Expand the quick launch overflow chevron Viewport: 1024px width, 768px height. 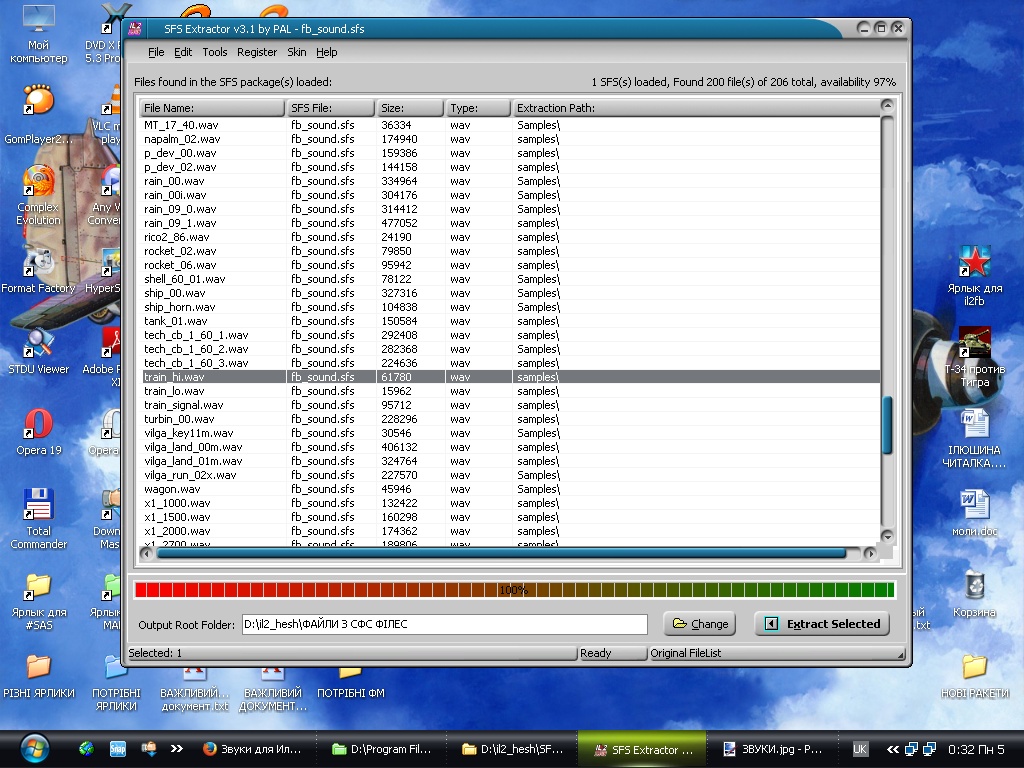[176, 748]
